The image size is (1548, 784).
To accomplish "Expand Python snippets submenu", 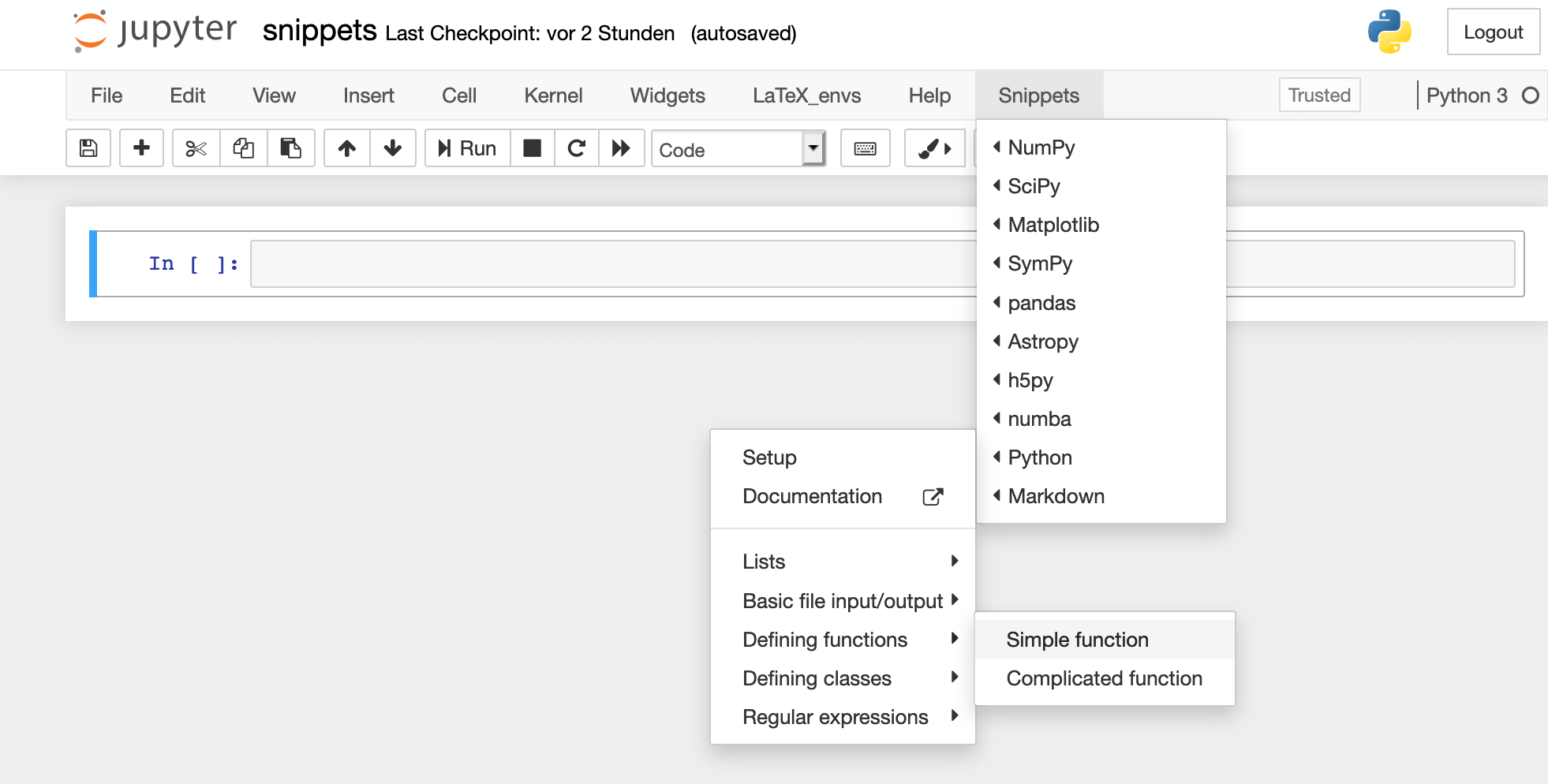I will tap(1101, 457).
